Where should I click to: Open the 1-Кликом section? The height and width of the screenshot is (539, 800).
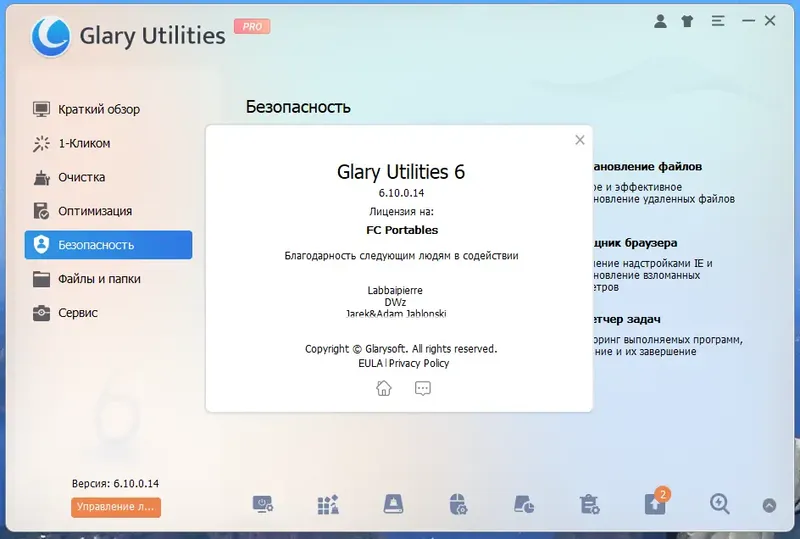pyautogui.click(x=108, y=143)
